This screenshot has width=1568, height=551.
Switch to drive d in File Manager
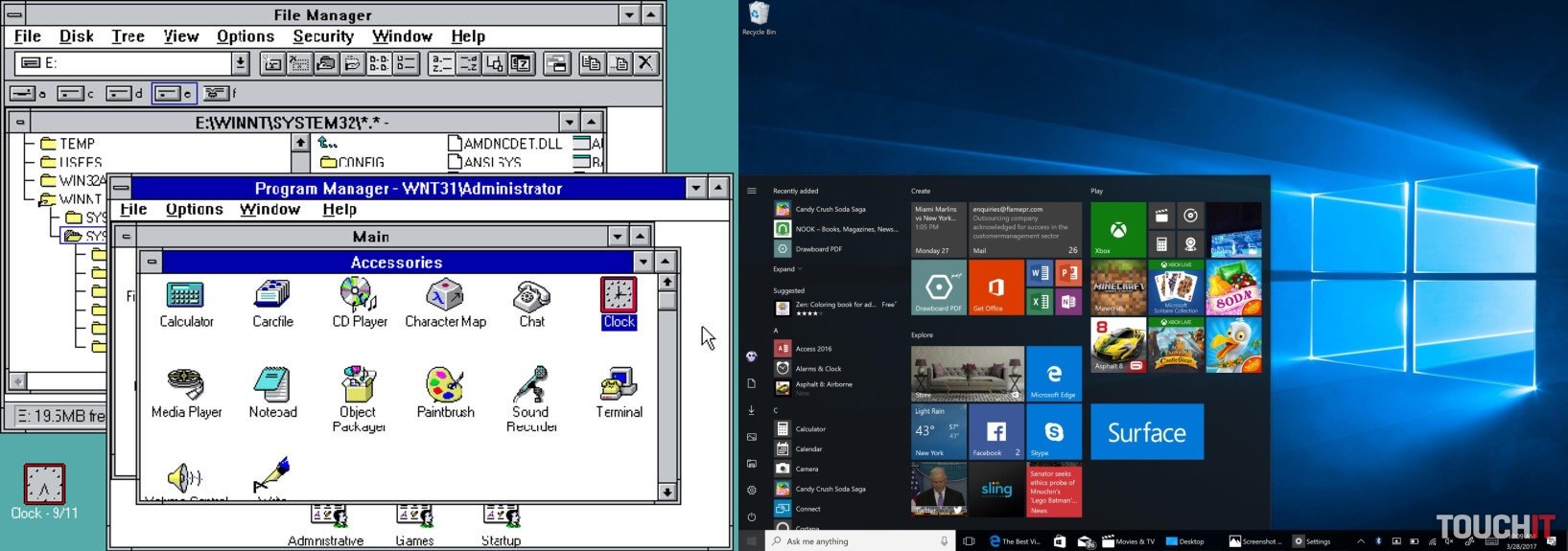pyautogui.click(x=122, y=93)
